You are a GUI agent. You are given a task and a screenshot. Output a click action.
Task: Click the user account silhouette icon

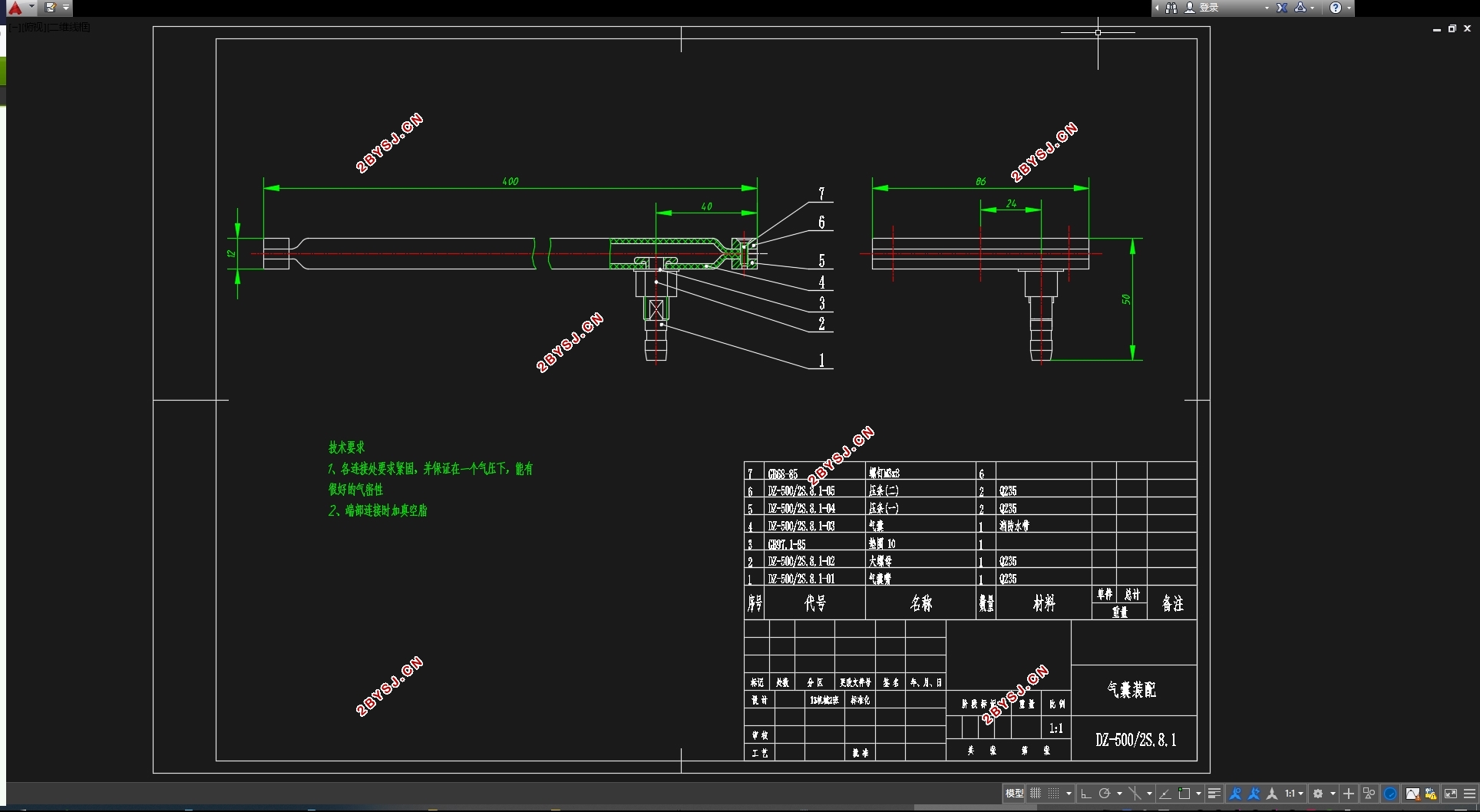1190,8
